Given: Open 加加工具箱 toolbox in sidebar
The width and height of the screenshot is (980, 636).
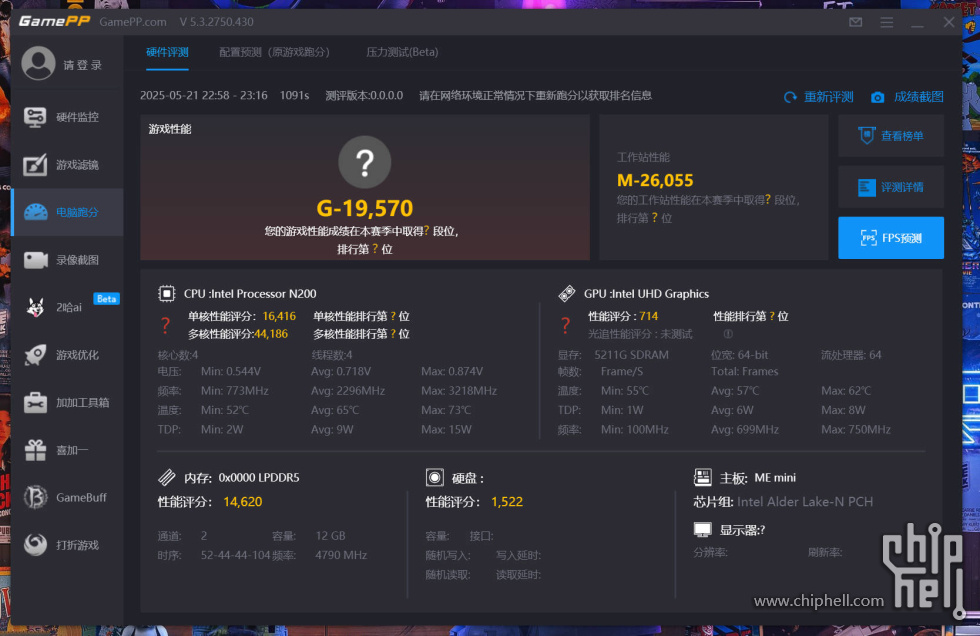Looking at the screenshot, I should tap(68, 402).
